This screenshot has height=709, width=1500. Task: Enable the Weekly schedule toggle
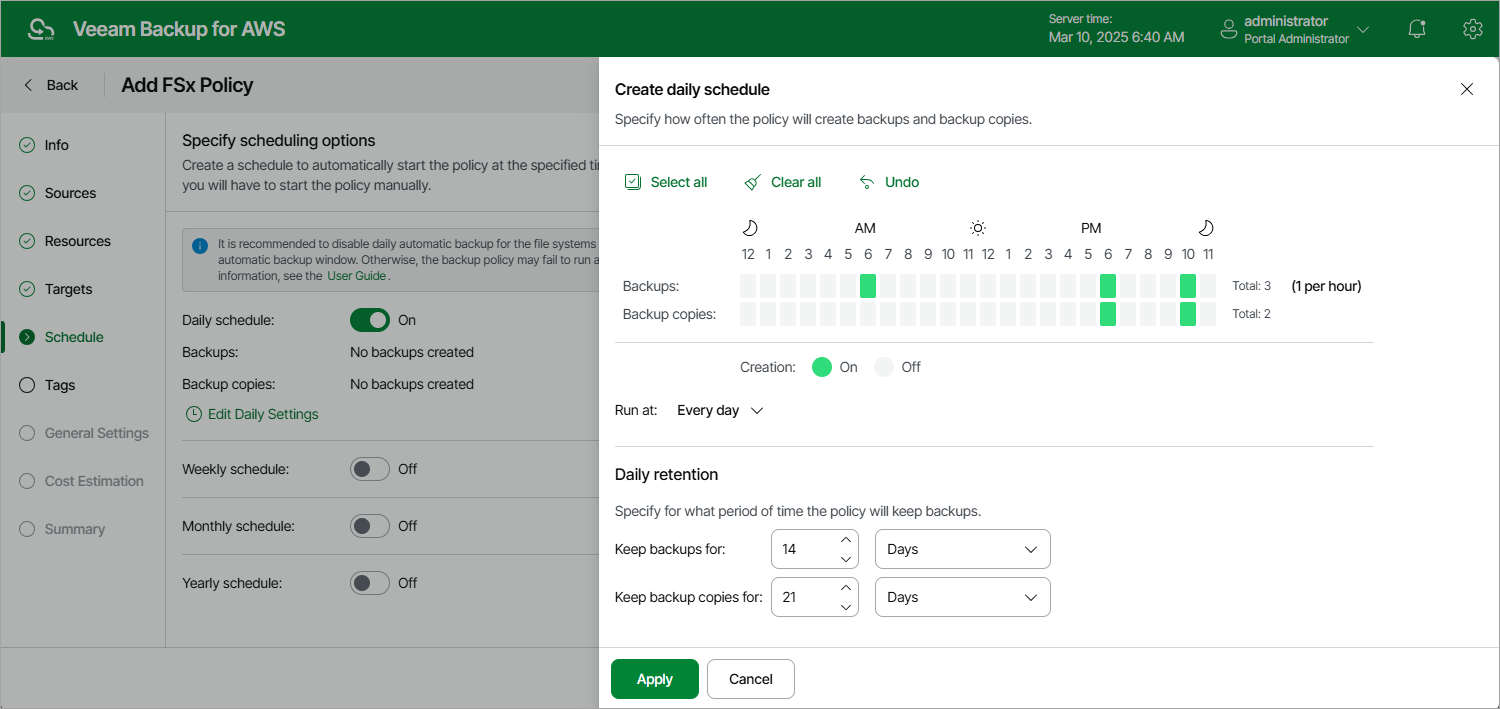(x=369, y=469)
